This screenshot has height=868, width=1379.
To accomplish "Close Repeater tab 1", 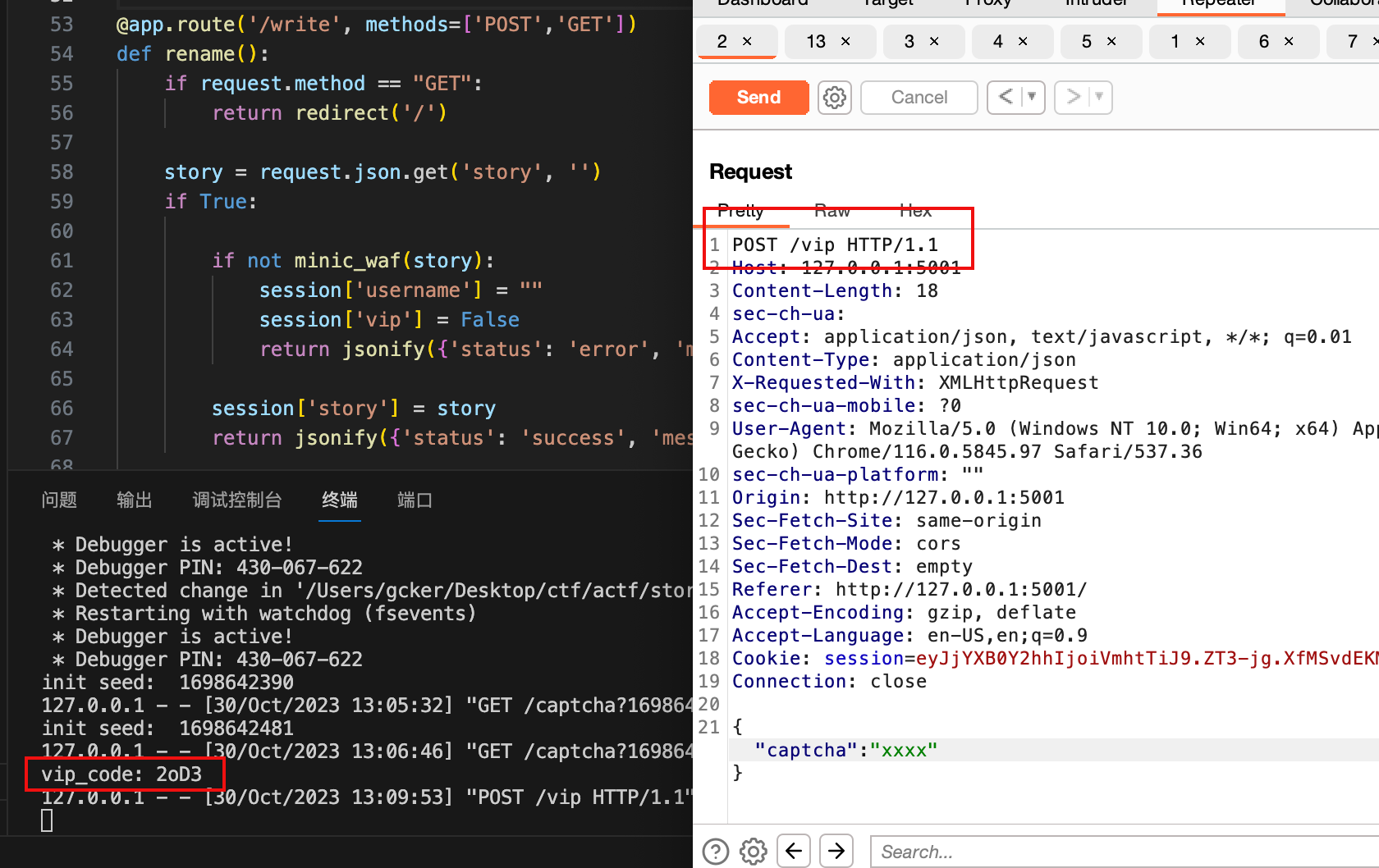I will point(1200,42).
